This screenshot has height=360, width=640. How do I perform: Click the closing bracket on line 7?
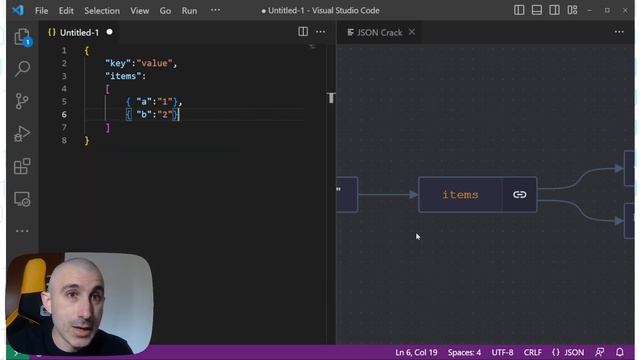tap(107, 128)
